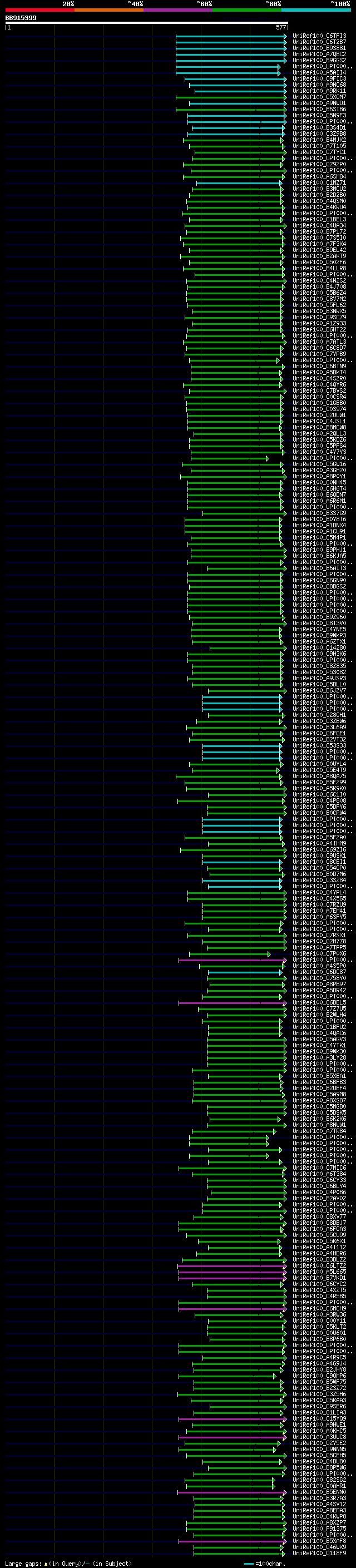Select the UniRef100_B6JZV7 label
The width and height of the screenshot is (356, 1568).
319,690
